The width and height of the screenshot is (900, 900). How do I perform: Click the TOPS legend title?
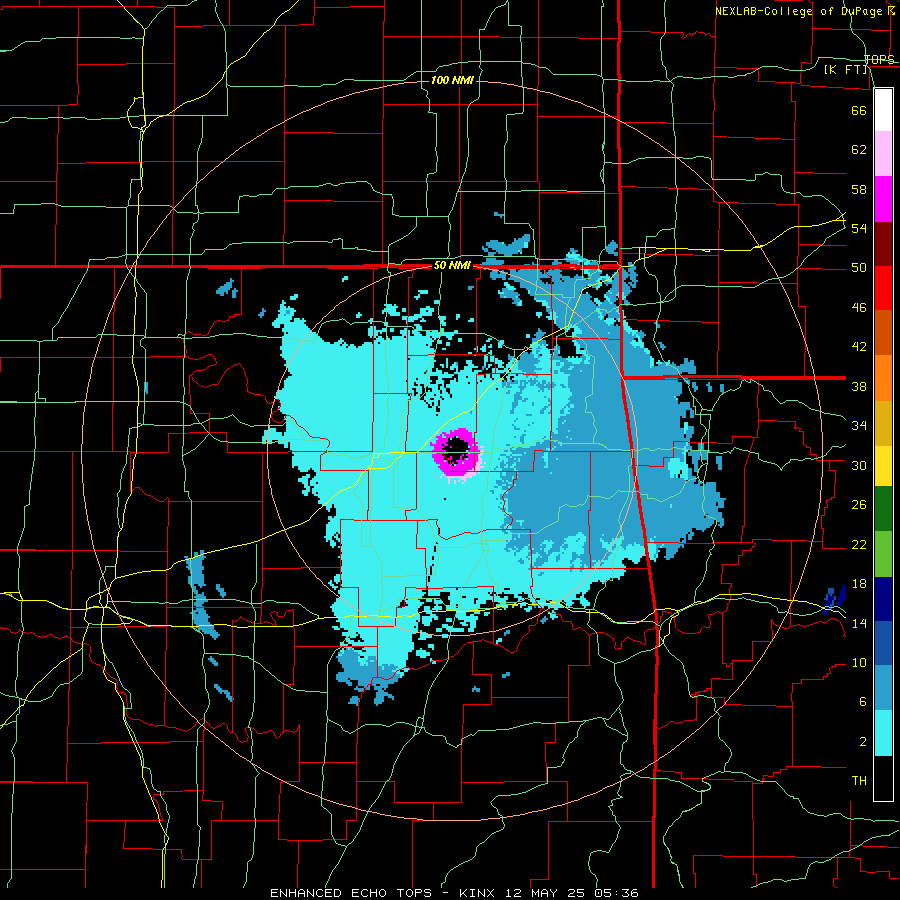point(879,59)
